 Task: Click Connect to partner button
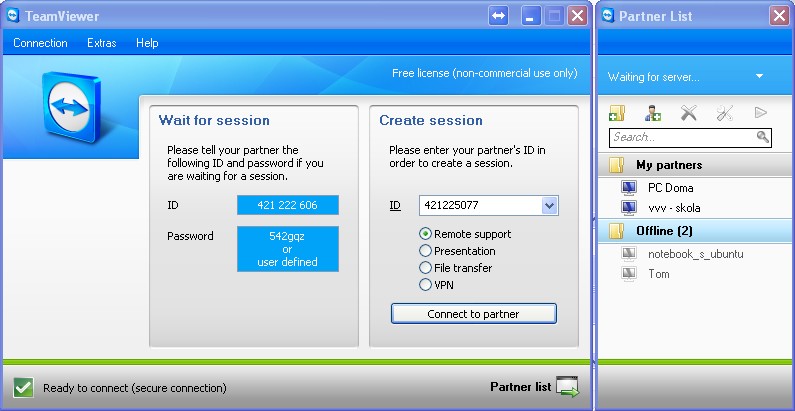tap(474, 314)
